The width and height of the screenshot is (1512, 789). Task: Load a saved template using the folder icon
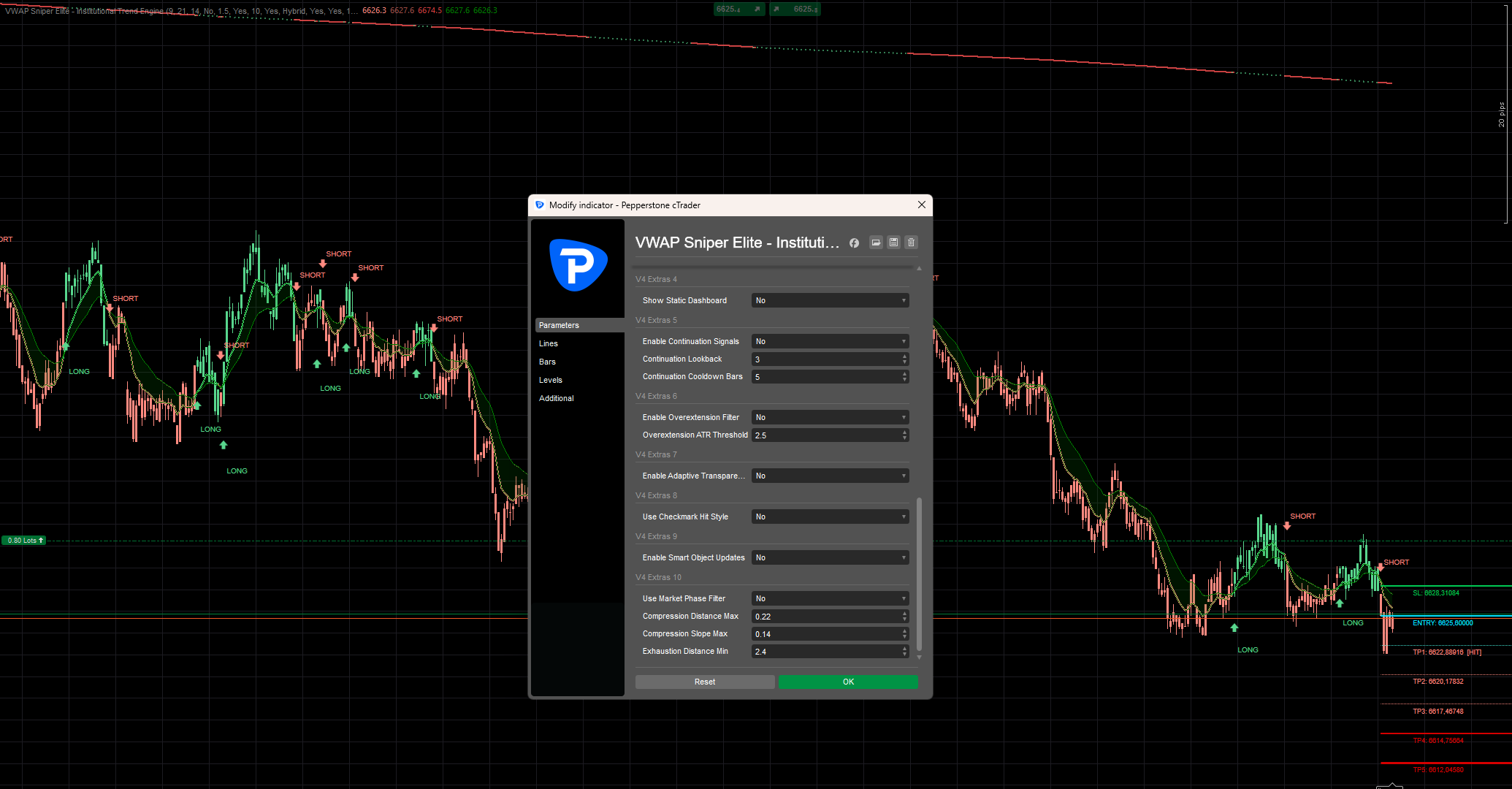pyautogui.click(x=876, y=243)
